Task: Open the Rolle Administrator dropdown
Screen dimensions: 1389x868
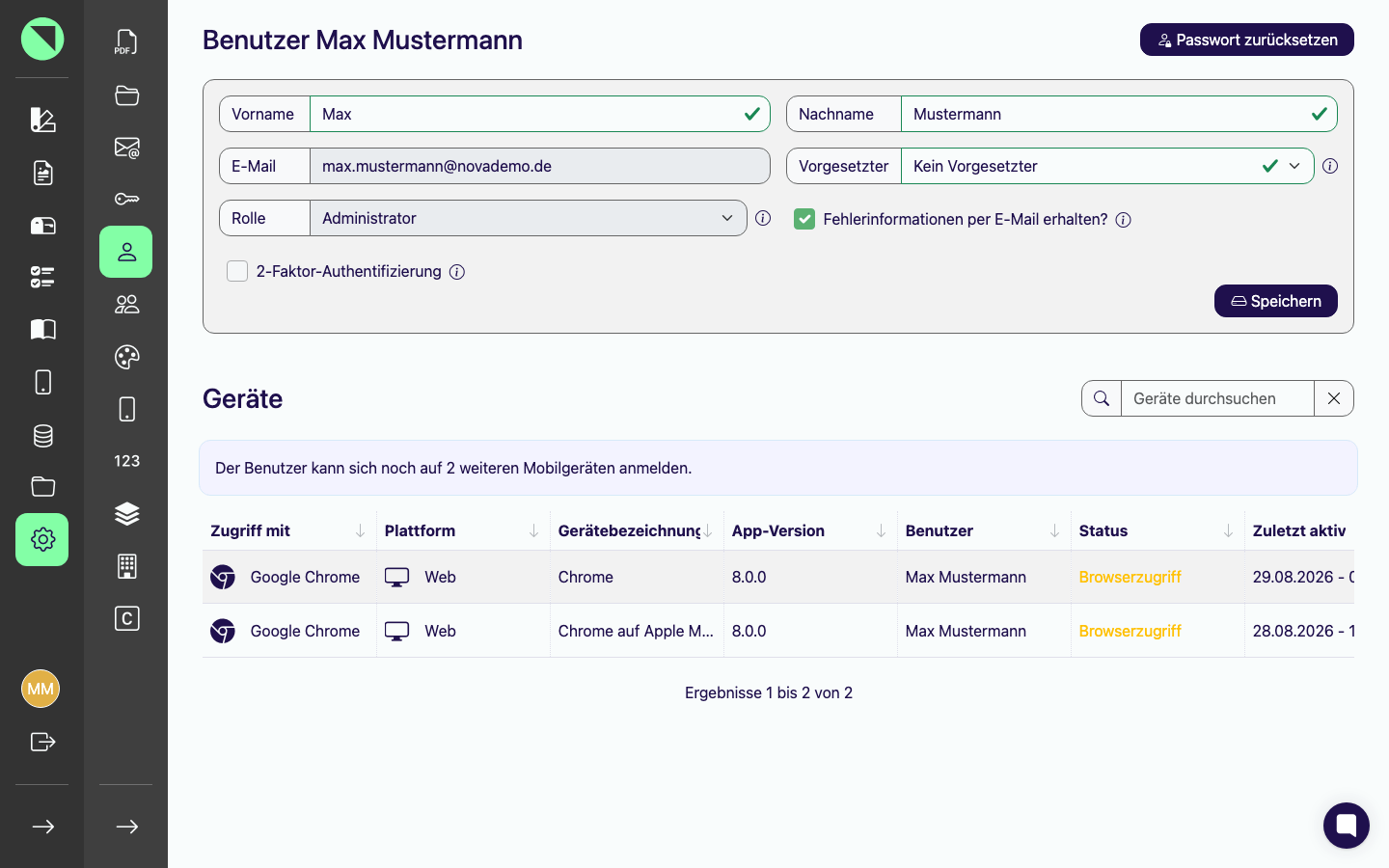Action: [528, 218]
